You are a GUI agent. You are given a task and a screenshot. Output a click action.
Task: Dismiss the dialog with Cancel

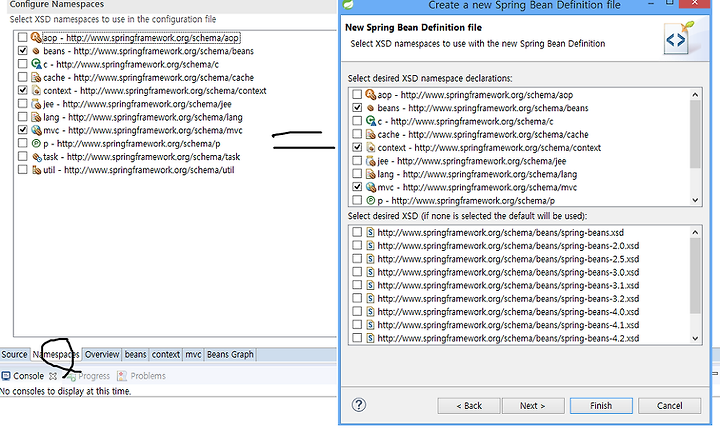click(x=669, y=406)
